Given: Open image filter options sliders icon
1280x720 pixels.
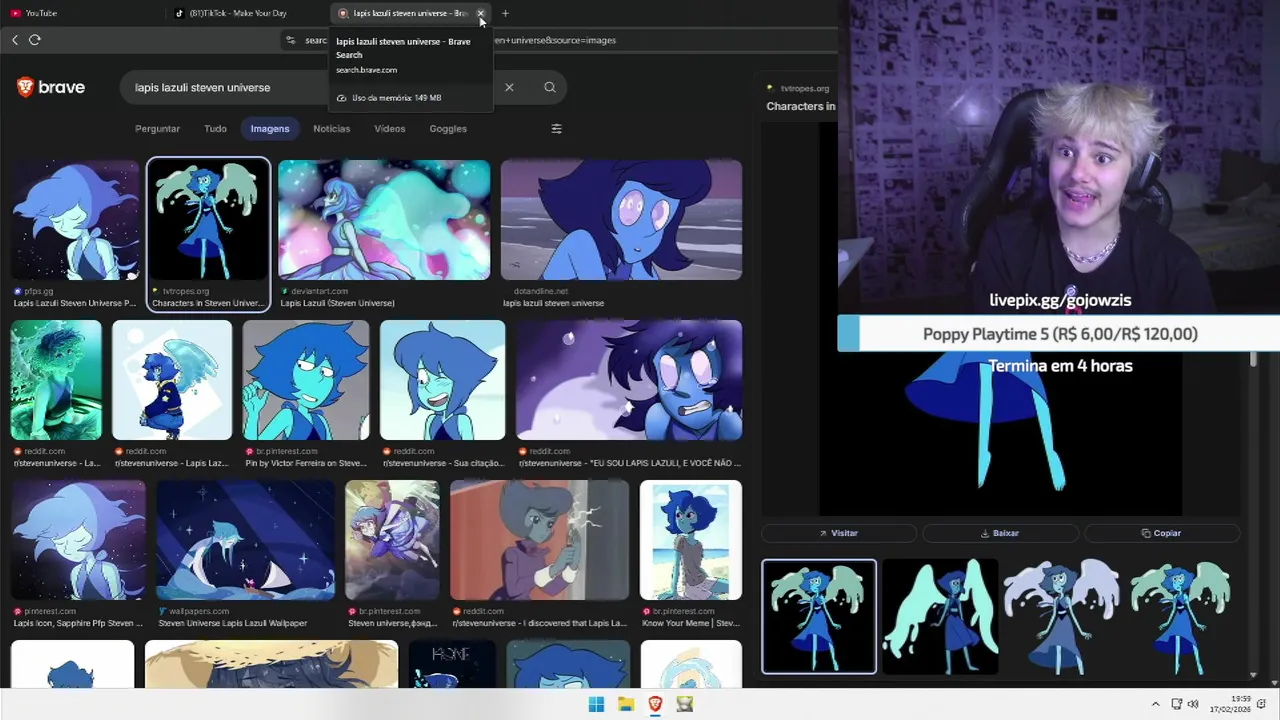Looking at the screenshot, I should point(557,129).
